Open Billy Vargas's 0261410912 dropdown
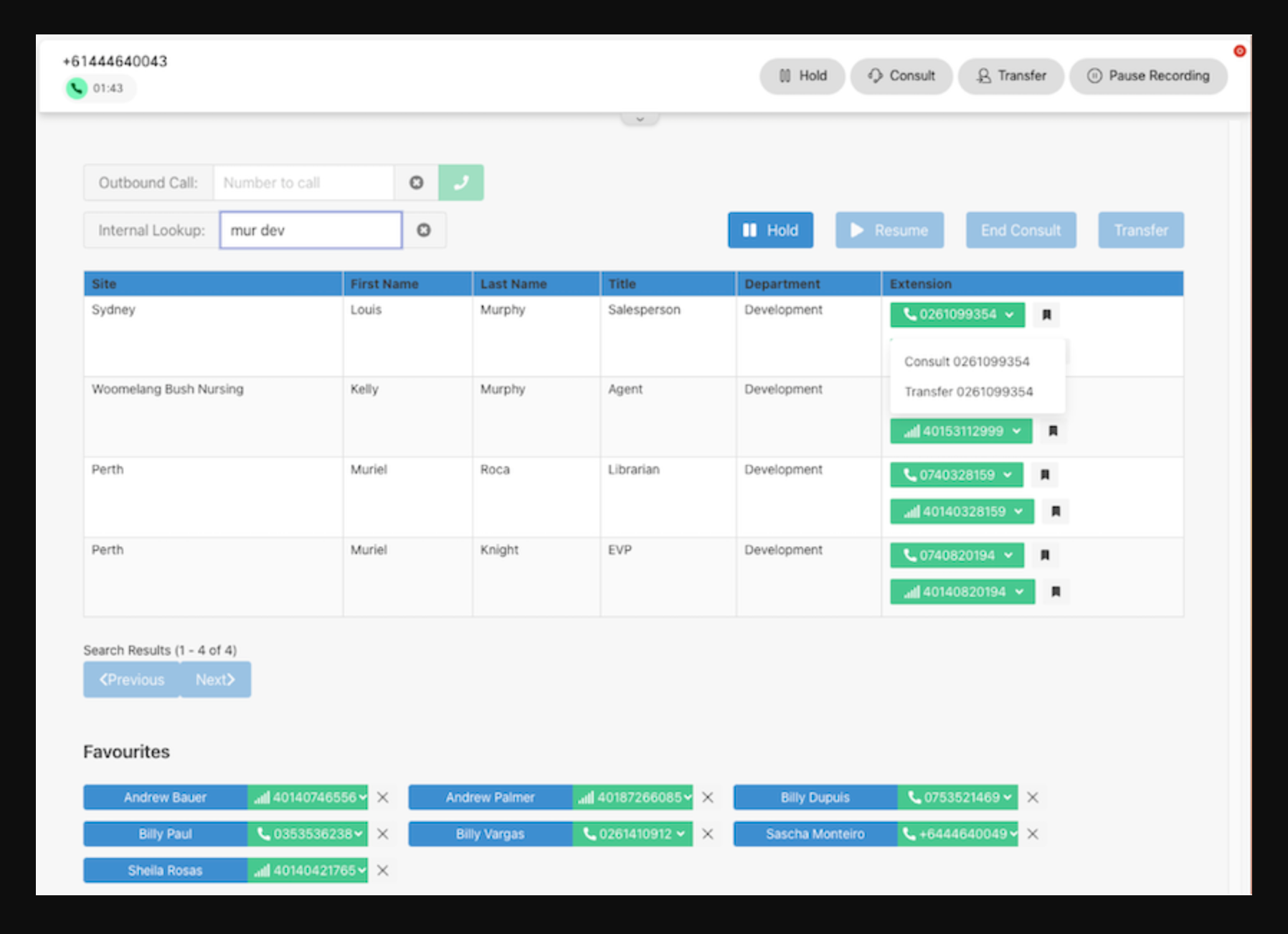1288x934 pixels. tap(633, 834)
